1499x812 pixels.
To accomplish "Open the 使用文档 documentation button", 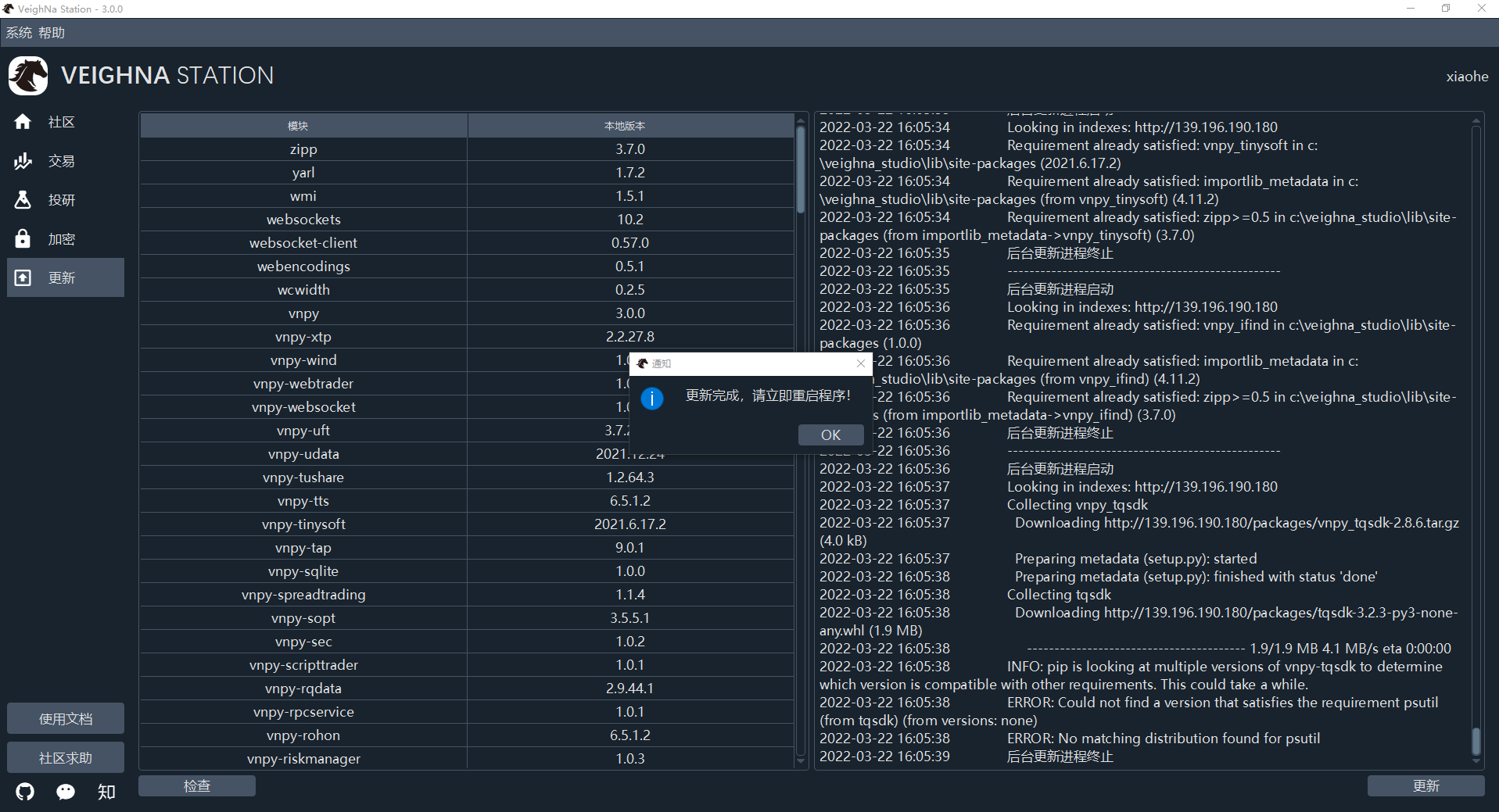I will 66,719.
